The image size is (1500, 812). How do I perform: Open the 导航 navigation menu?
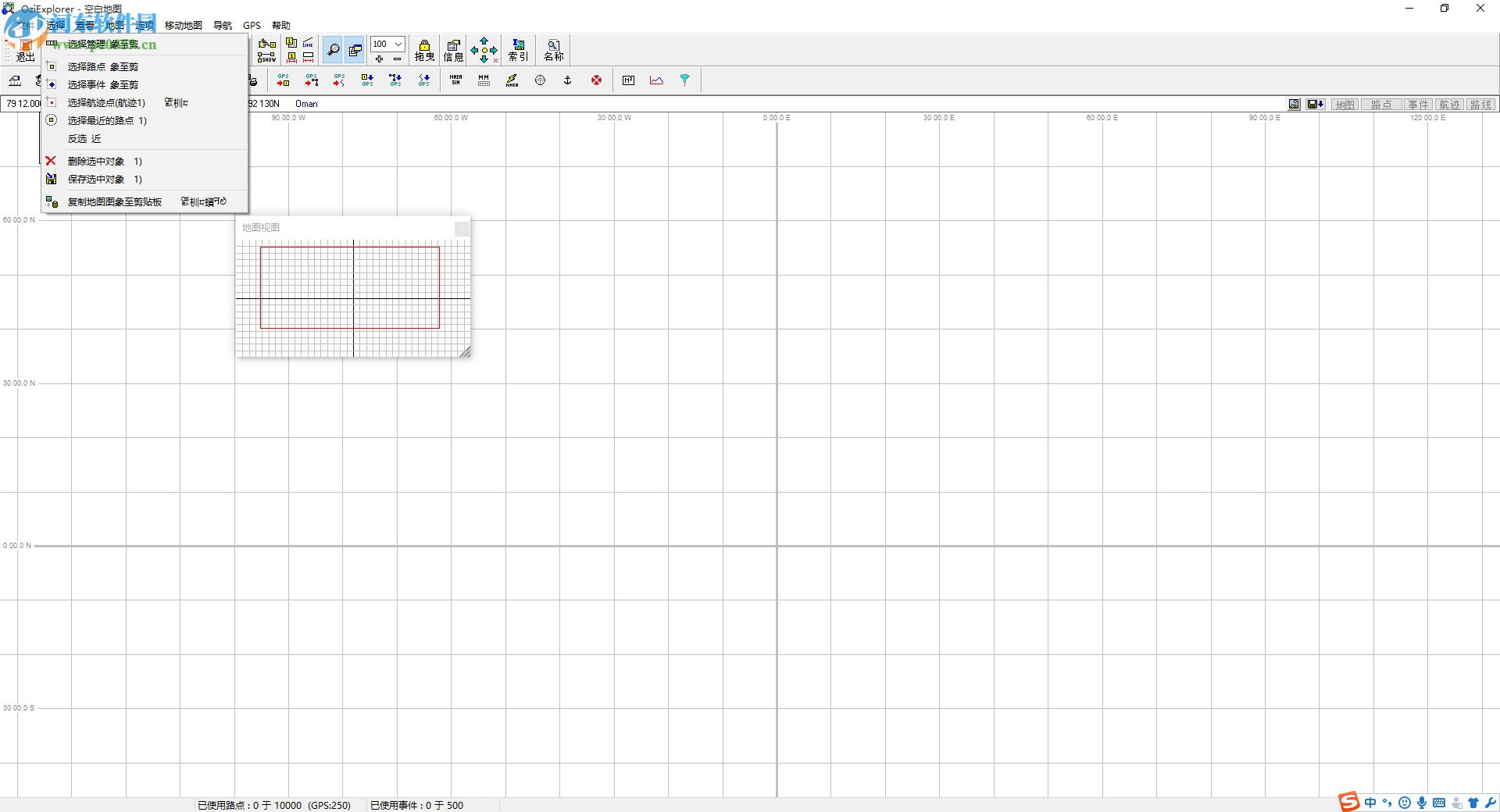(223, 25)
